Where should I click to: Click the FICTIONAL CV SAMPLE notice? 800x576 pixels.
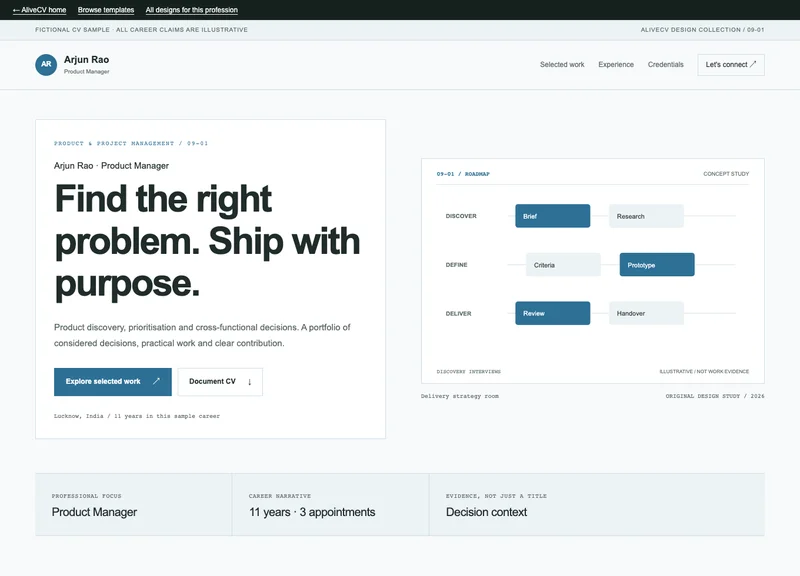[141, 30]
